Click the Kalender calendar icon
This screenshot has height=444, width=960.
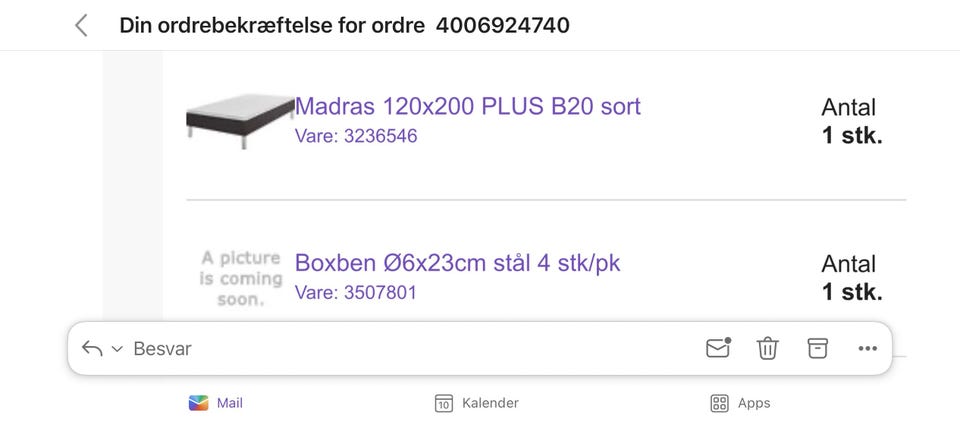[x=444, y=404]
